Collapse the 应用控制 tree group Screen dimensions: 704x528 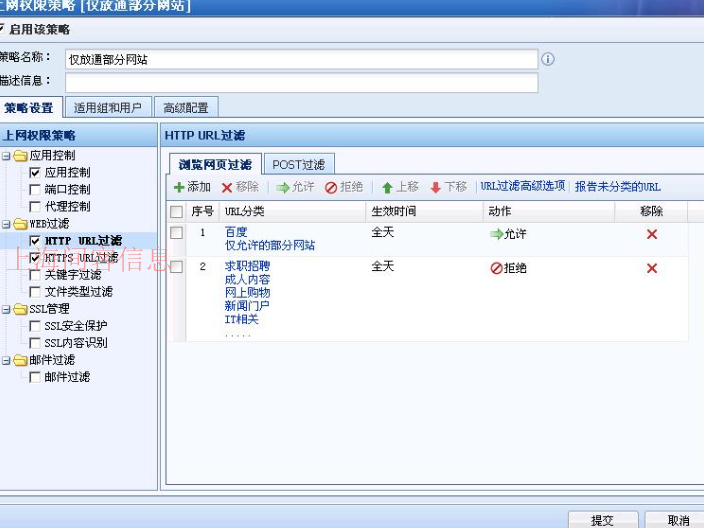click(6, 156)
